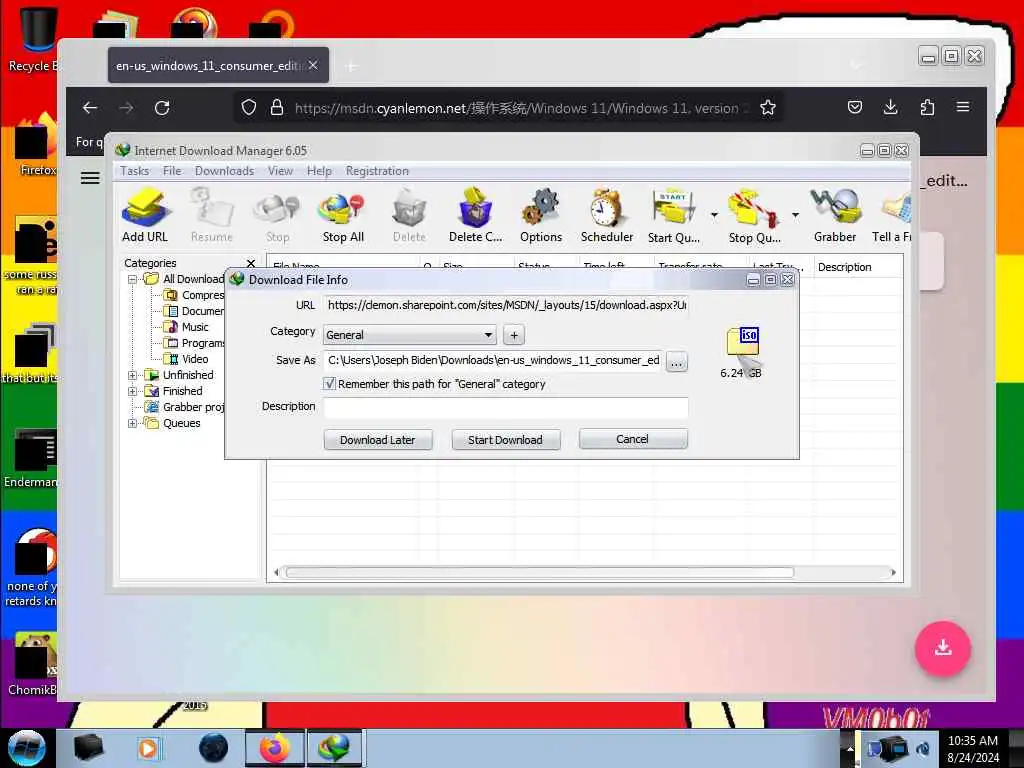Click the pink floating download button
Image resolution: width=1024 pixels, height=768 pixels.
pos(942,648)
